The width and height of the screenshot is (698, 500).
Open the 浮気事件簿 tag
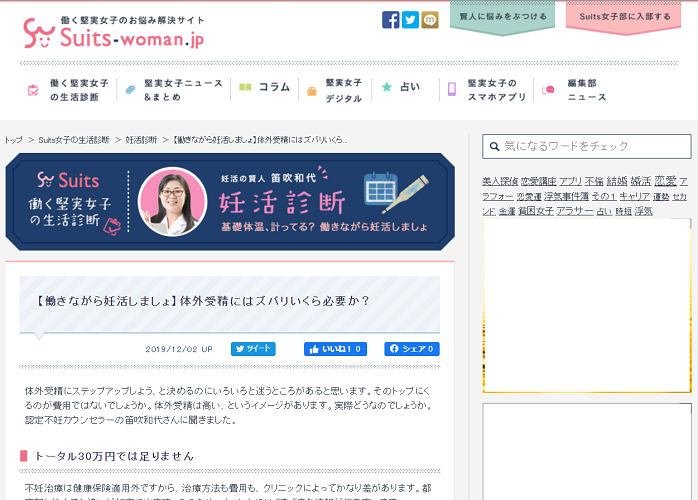tap(566, 196)
